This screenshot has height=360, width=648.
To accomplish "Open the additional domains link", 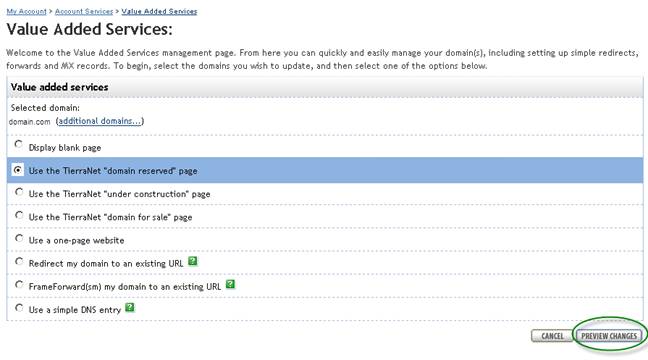I will [x=100, y=121].
